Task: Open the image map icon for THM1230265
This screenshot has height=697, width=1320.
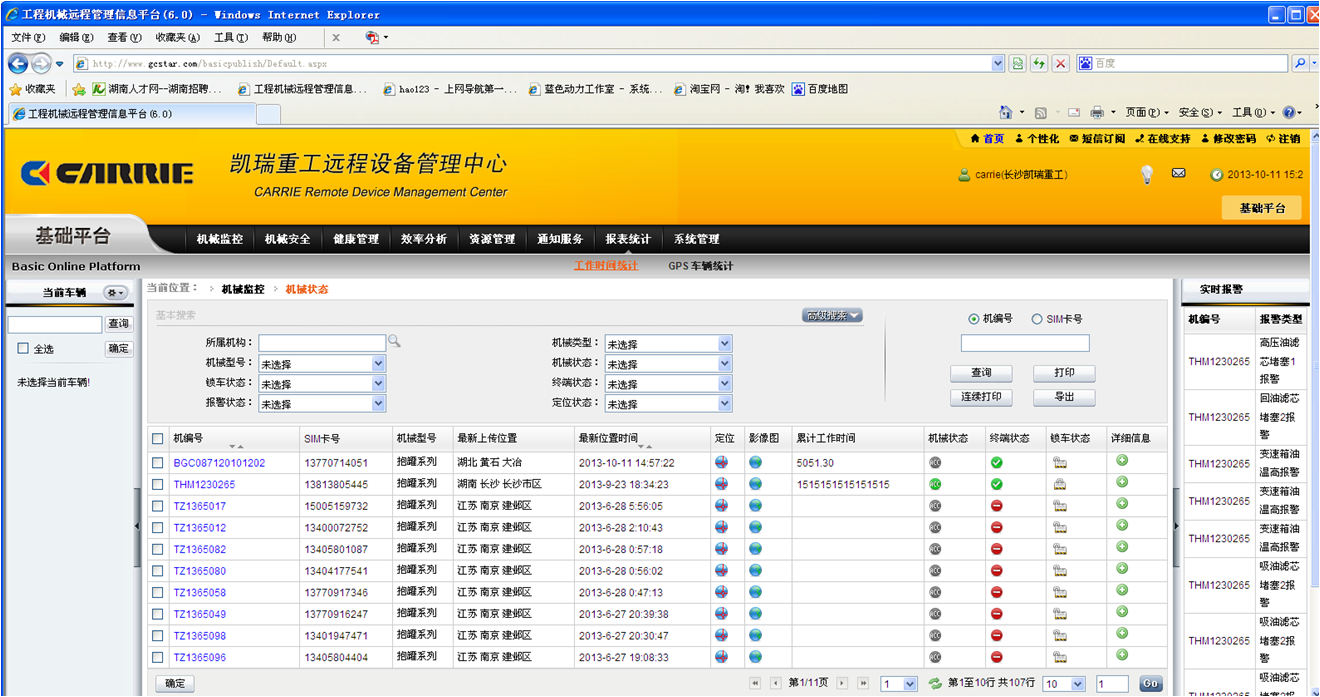Action: [755, 484]
